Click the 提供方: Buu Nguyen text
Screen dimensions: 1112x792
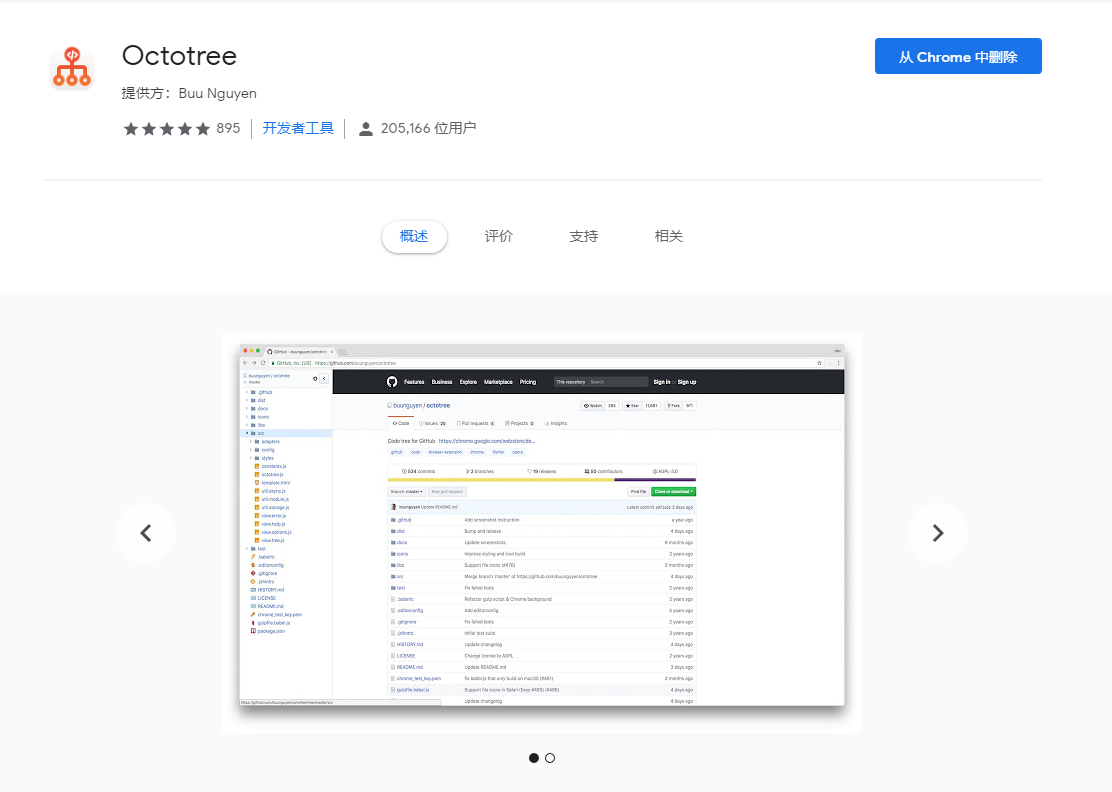coord(189,94)
